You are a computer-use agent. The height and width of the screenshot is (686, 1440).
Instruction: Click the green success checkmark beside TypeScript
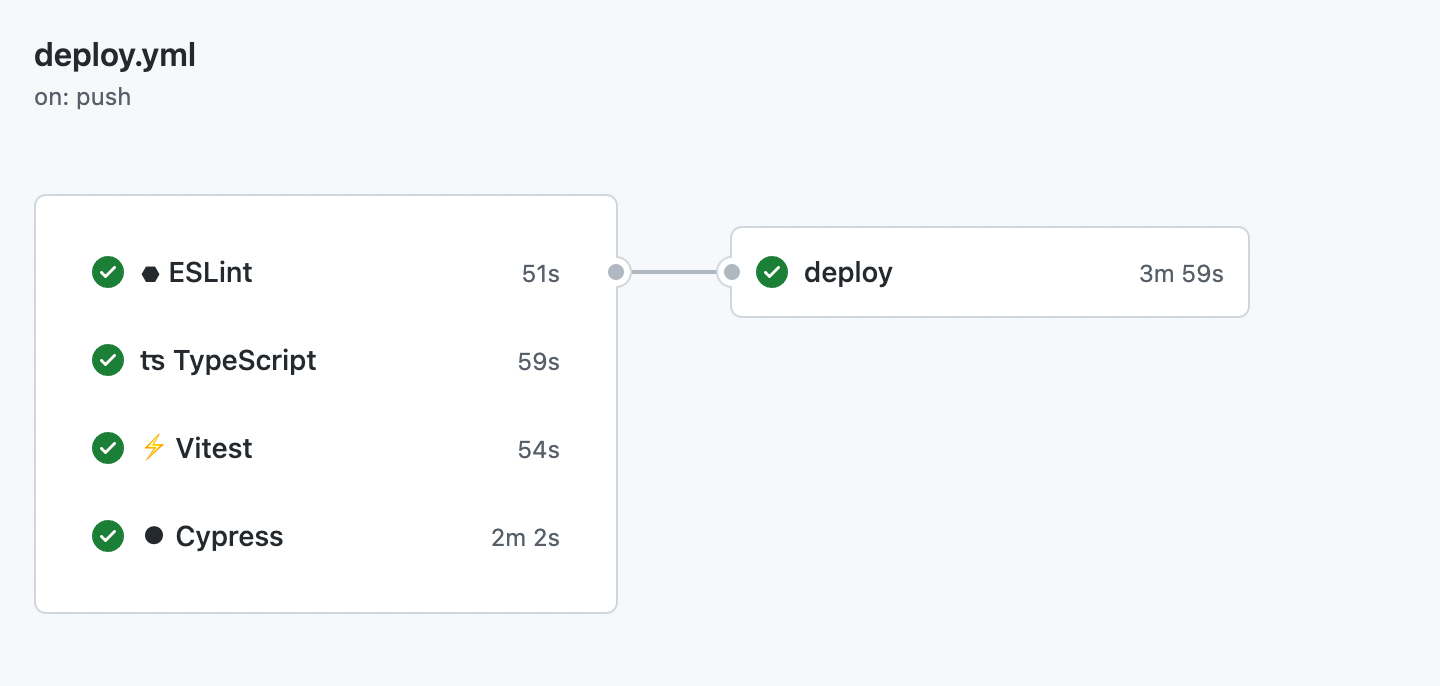(108, 360)
